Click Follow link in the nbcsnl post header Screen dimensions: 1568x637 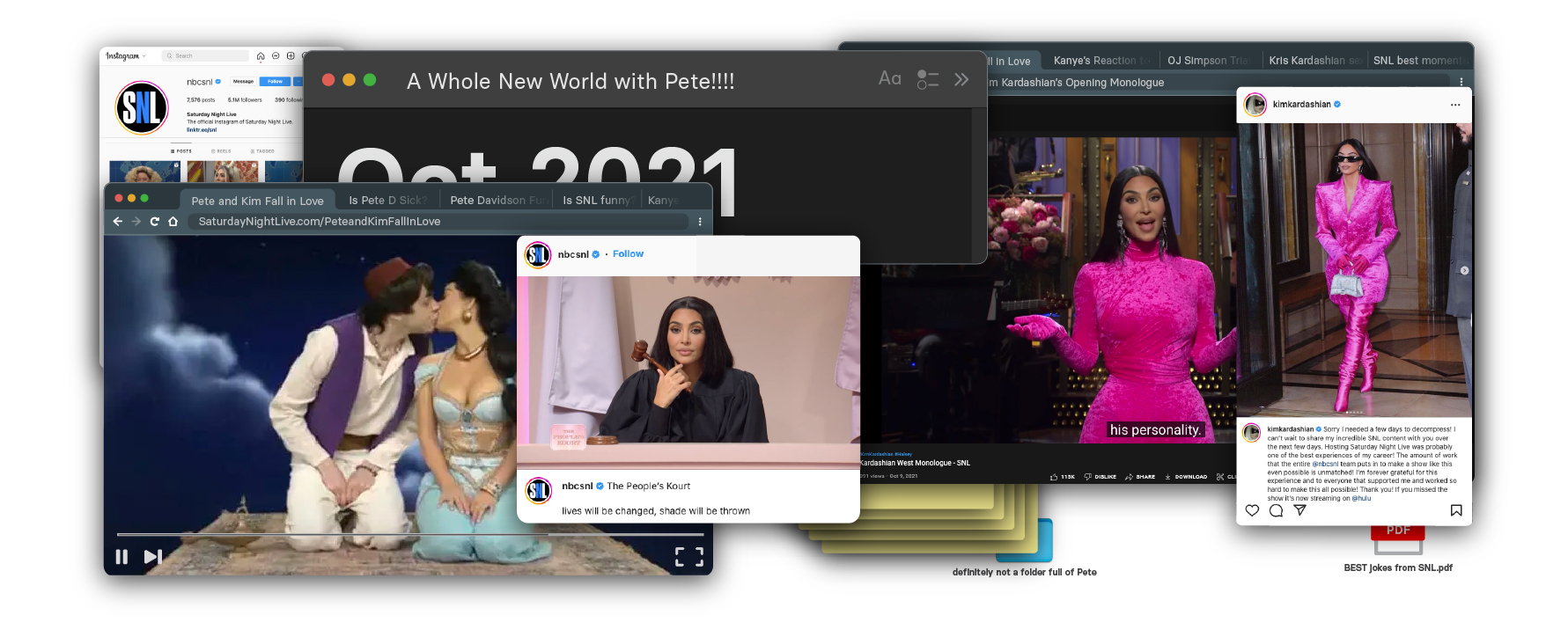pos(628,253)
